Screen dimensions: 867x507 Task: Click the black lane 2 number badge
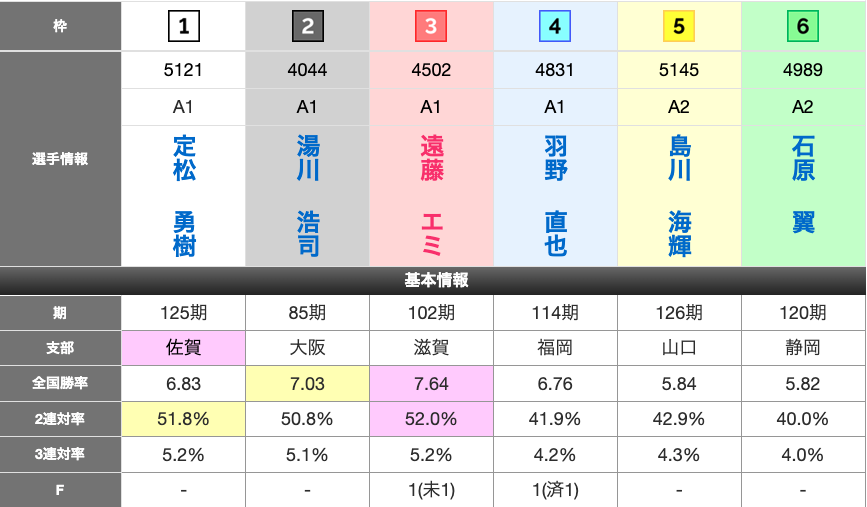click(307, 27)
